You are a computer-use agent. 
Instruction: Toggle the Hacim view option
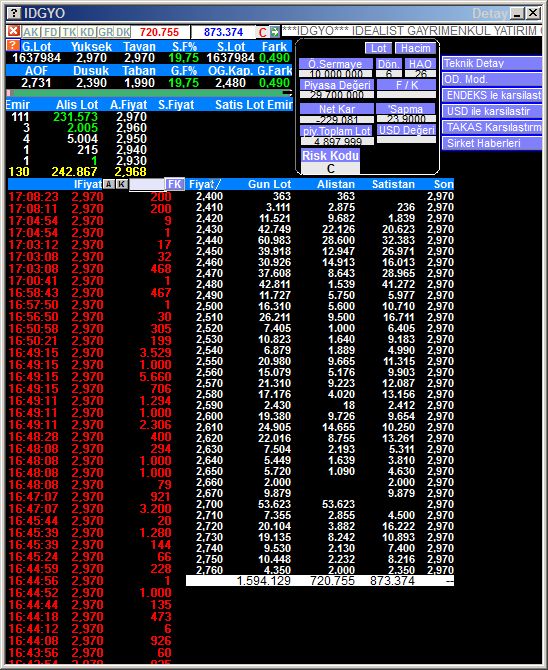(415, 48)
